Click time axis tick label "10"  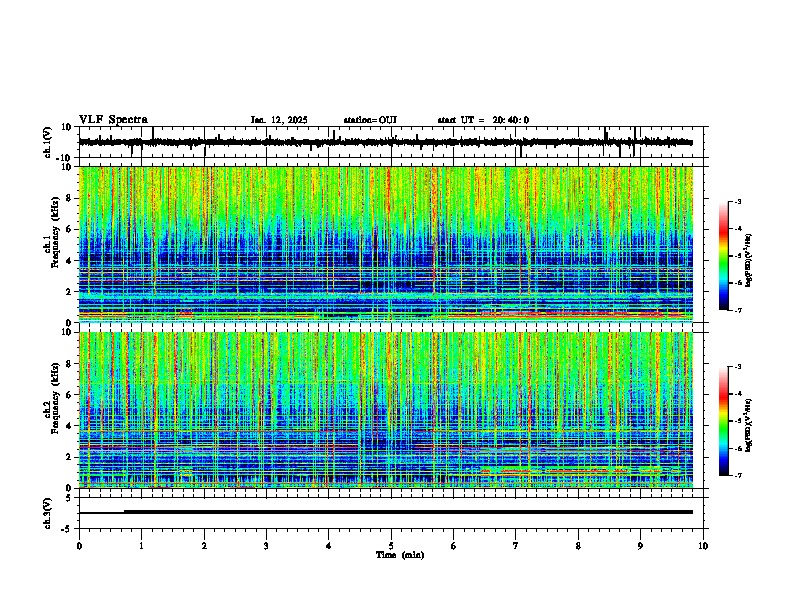coord(703,546)
